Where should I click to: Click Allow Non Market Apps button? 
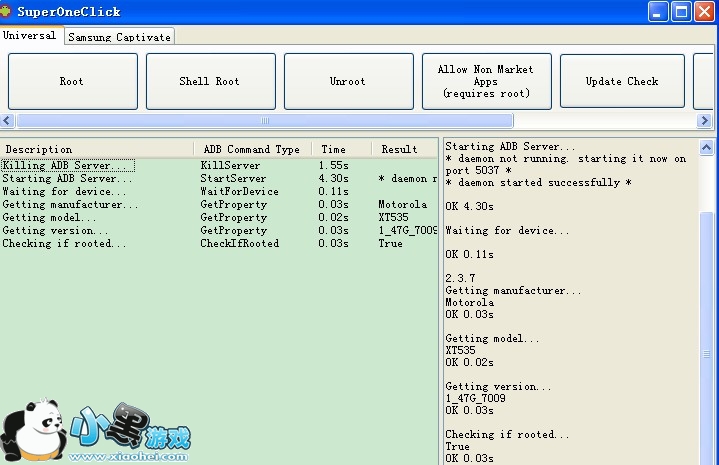pos(486,81)
